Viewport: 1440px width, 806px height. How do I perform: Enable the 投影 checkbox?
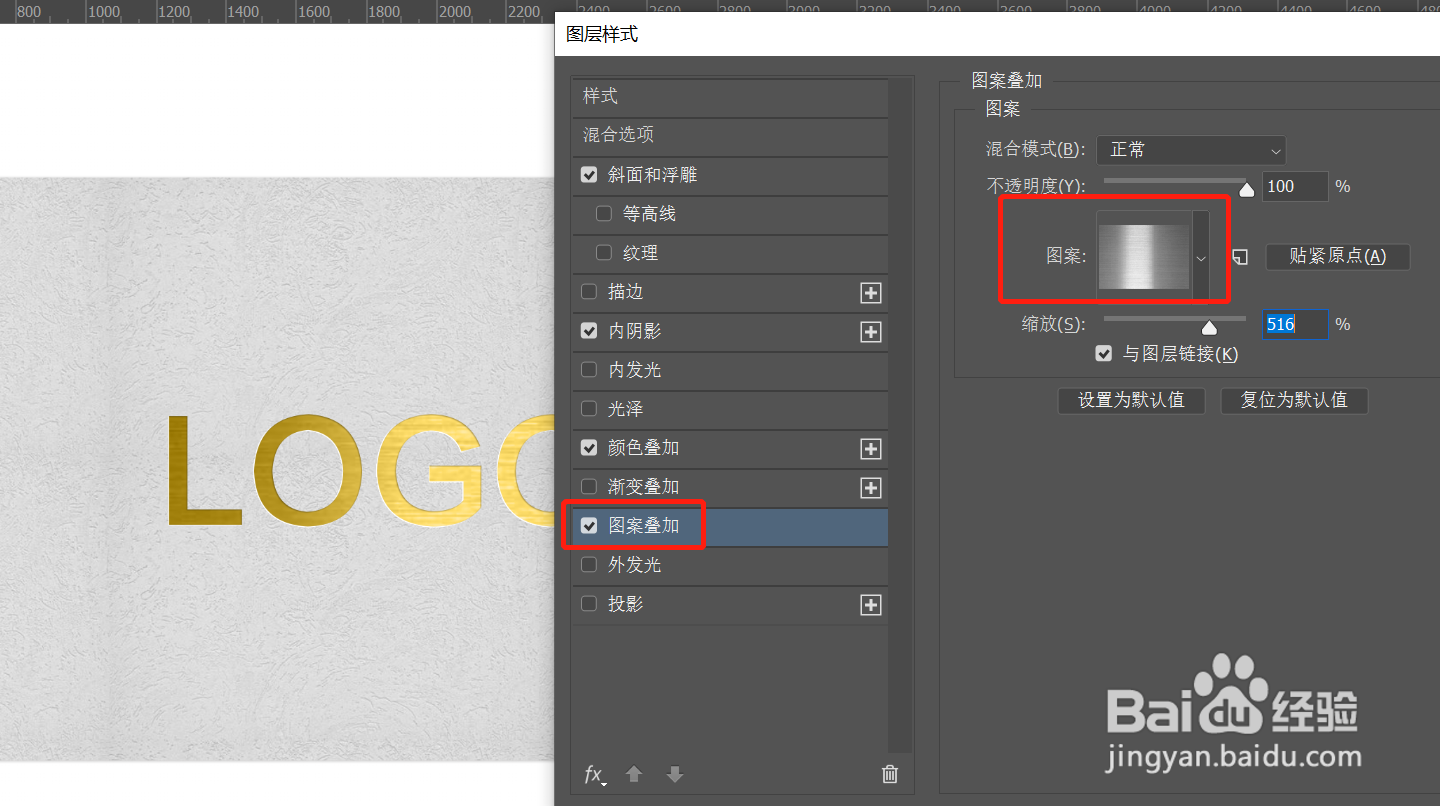tap(589, 604)
